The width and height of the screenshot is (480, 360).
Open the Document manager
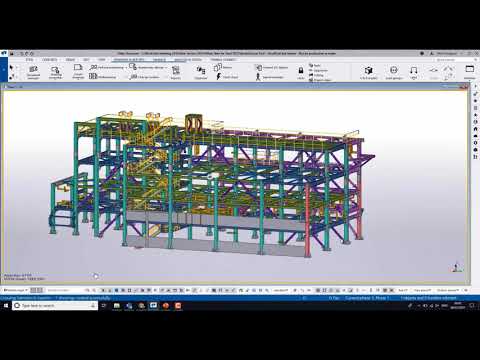[x=33, y=72]
